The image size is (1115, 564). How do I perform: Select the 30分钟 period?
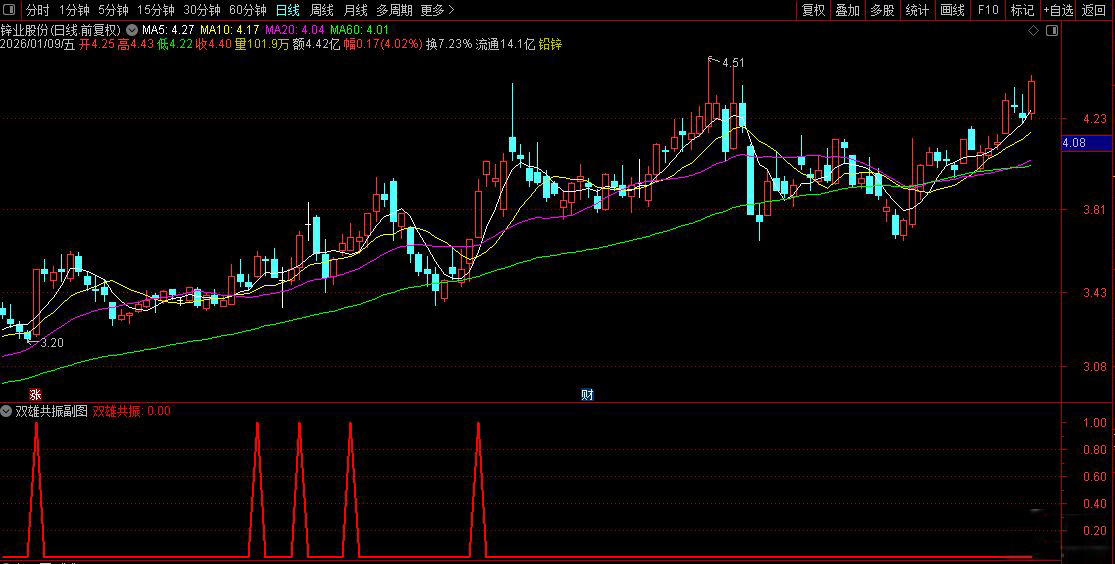202,10
